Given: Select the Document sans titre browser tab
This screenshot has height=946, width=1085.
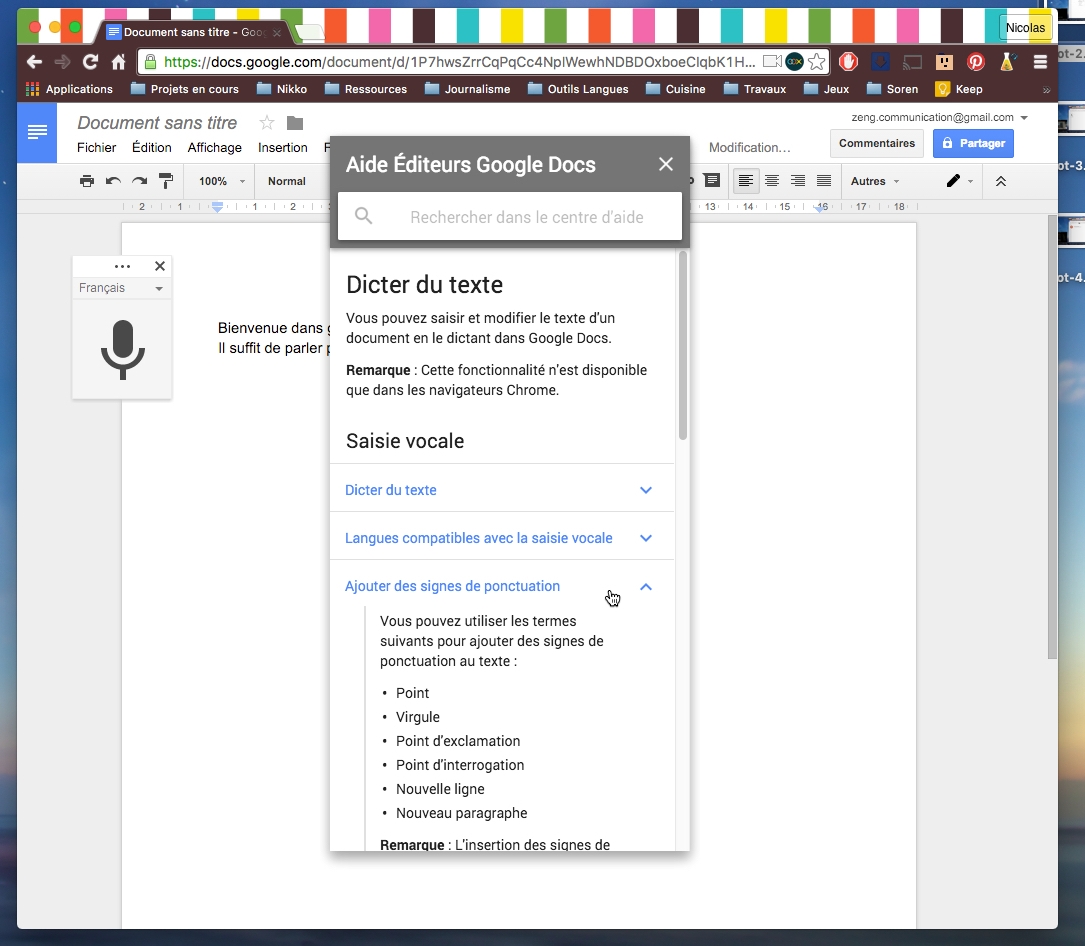Looking at the screenshot, I should (x=194, y=32).
